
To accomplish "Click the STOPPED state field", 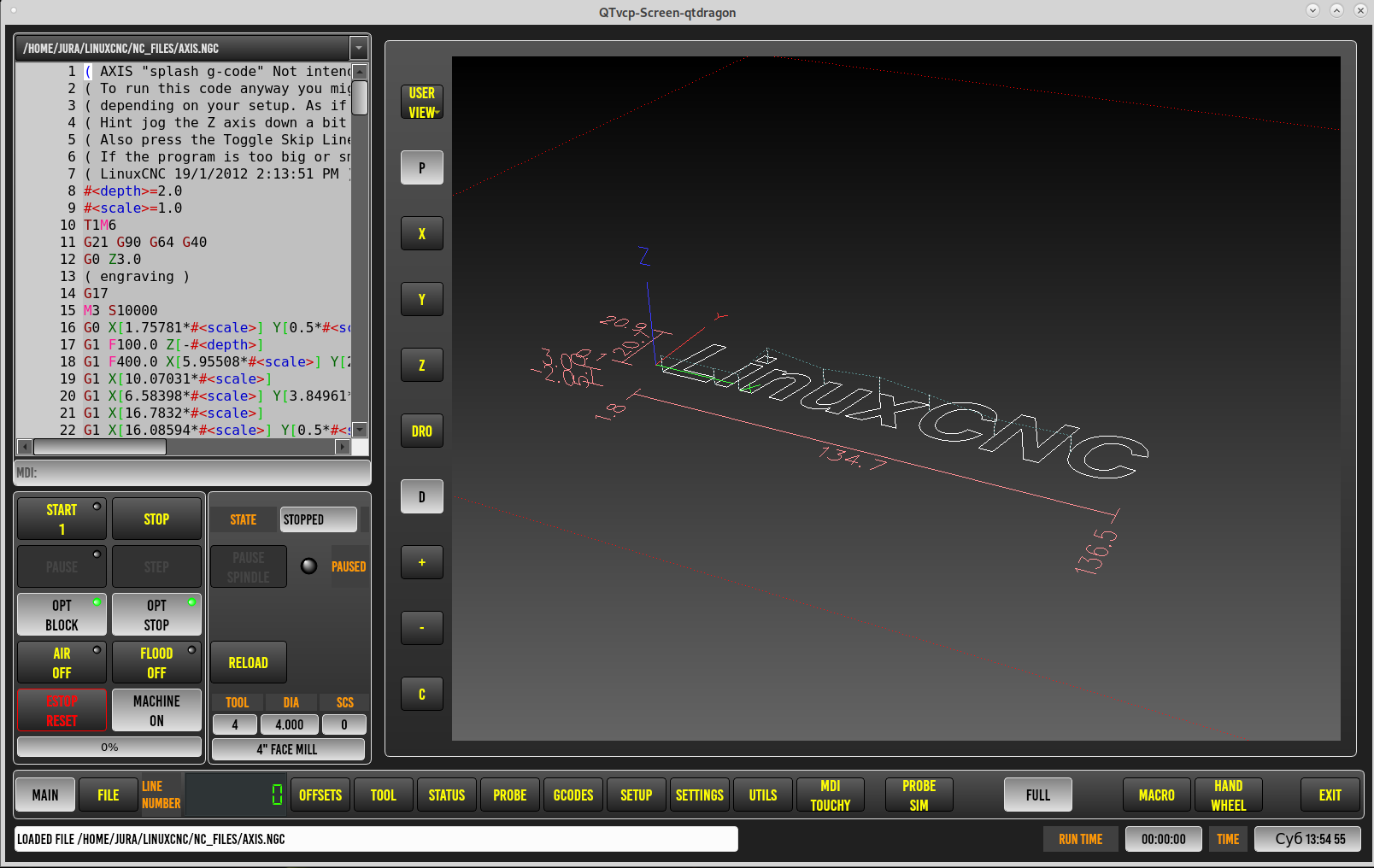I will [319, 519].
